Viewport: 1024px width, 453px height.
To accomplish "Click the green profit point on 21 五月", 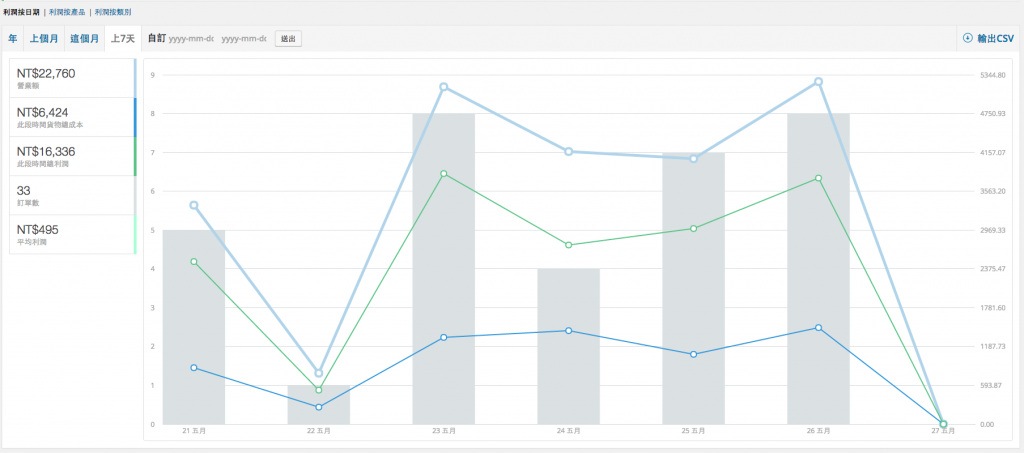I will [194, 262].
